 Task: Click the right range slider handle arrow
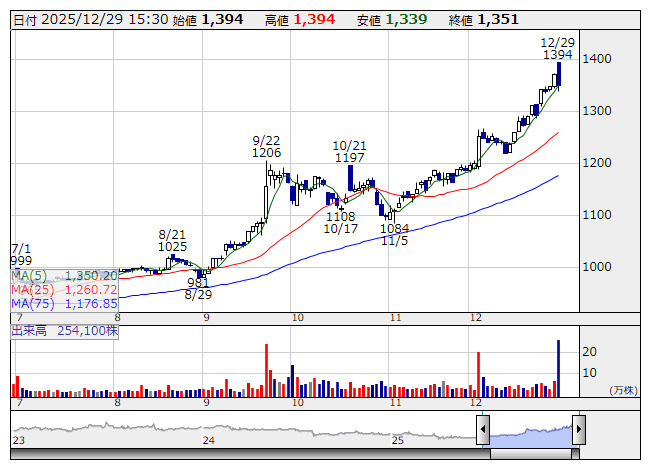(x=578, y=430)
